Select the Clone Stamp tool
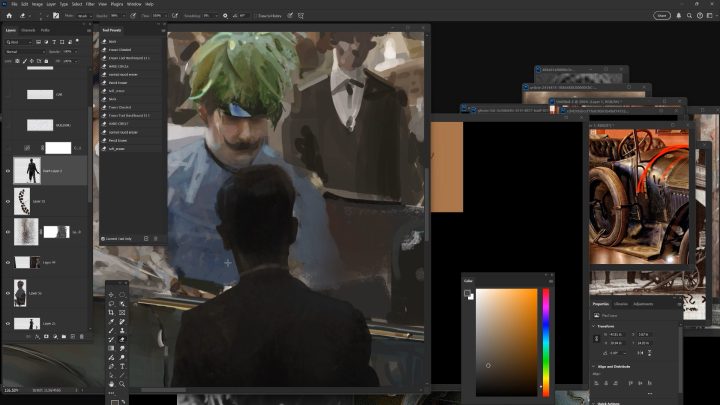This screenshot has height=405, width=720. (x=122, y=330)
